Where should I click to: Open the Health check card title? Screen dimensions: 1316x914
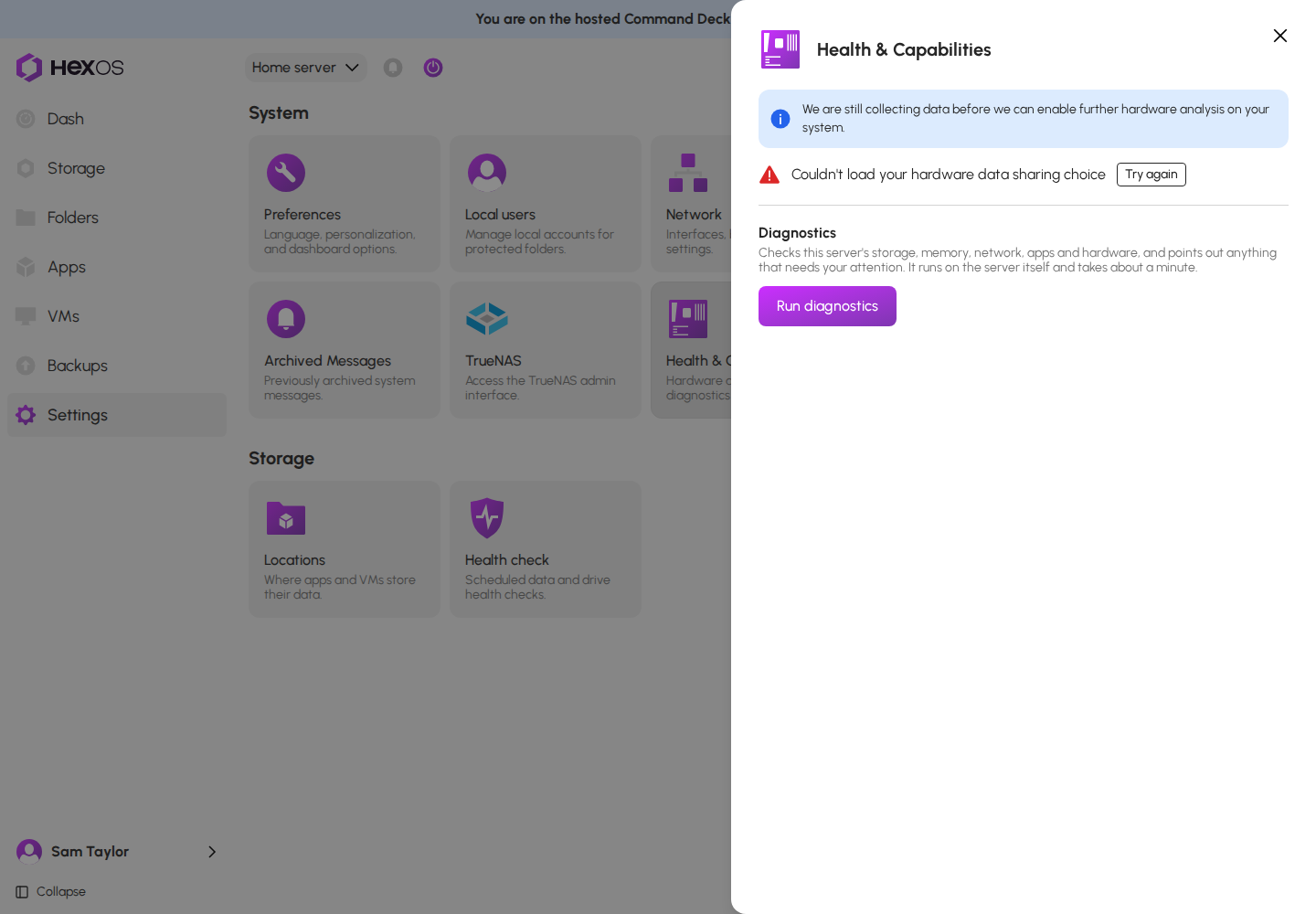pyautogui.click(x=507, y=560)
